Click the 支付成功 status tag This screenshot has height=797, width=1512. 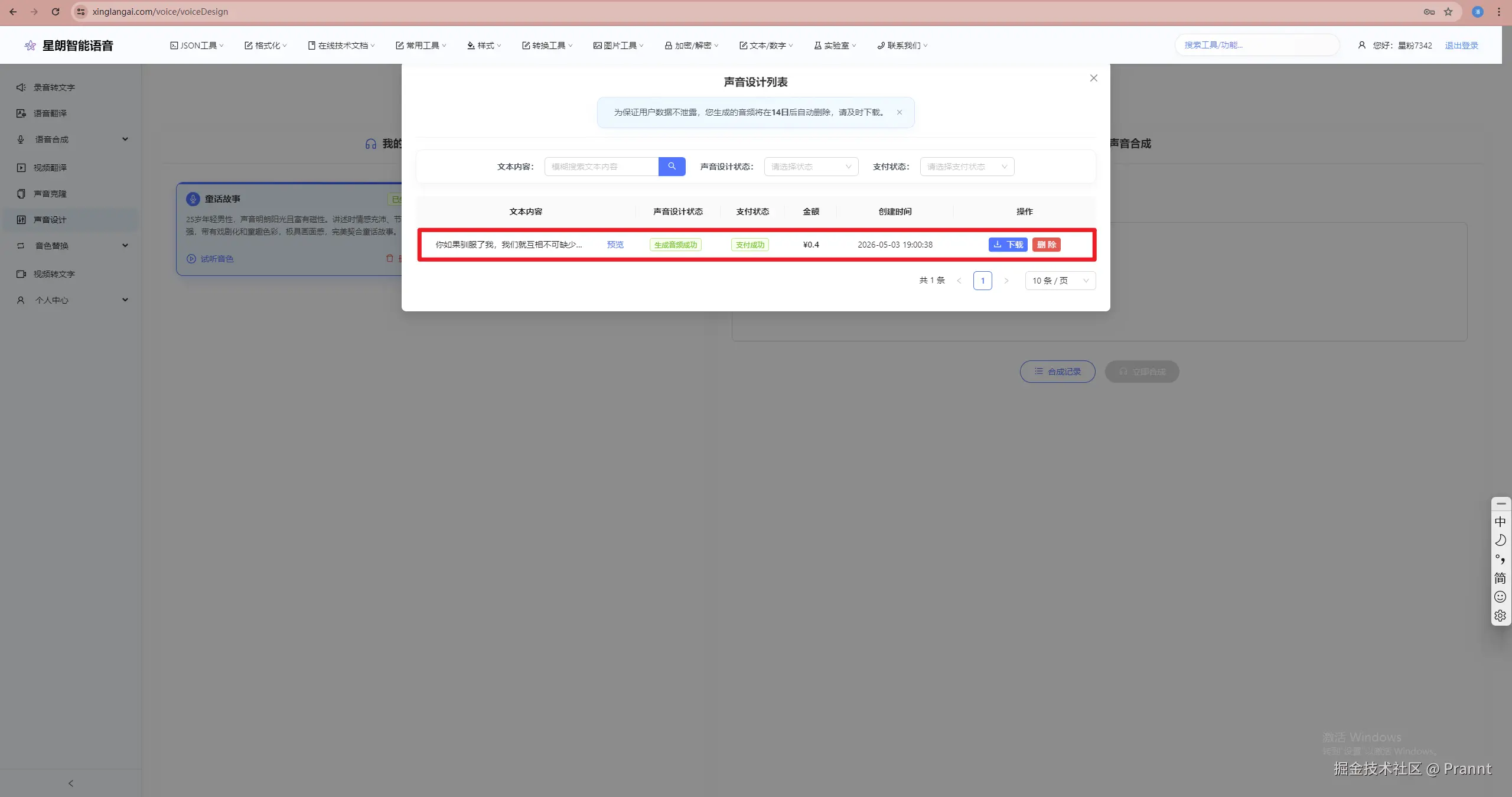[x=750, y=245]
